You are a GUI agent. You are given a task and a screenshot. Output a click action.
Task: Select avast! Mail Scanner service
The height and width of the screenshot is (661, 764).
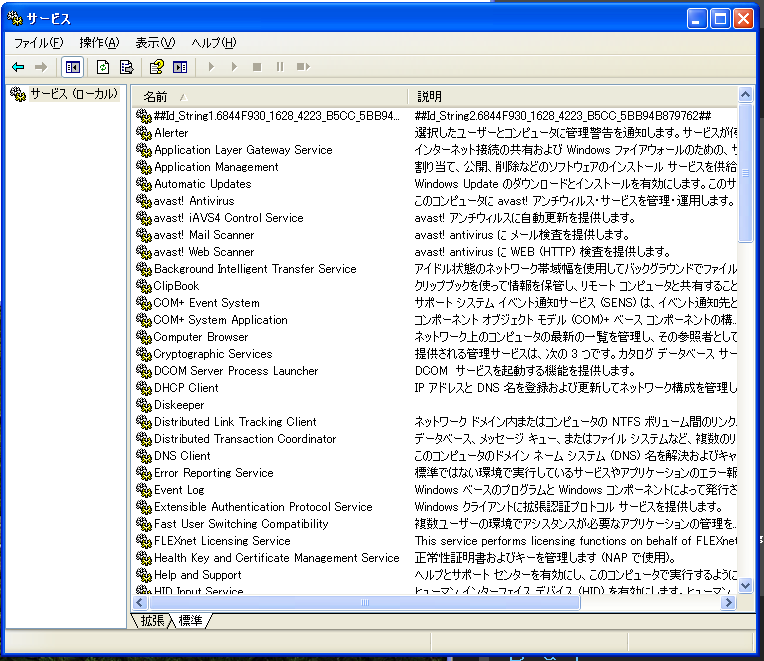pyautogui.click(x=204, y=235)
